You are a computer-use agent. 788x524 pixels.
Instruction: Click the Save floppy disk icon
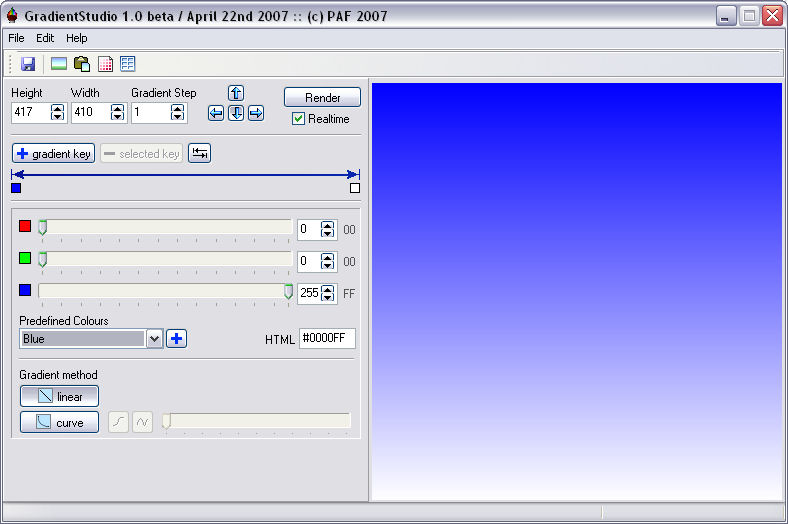pyautogui.click(x=28, y=64)
